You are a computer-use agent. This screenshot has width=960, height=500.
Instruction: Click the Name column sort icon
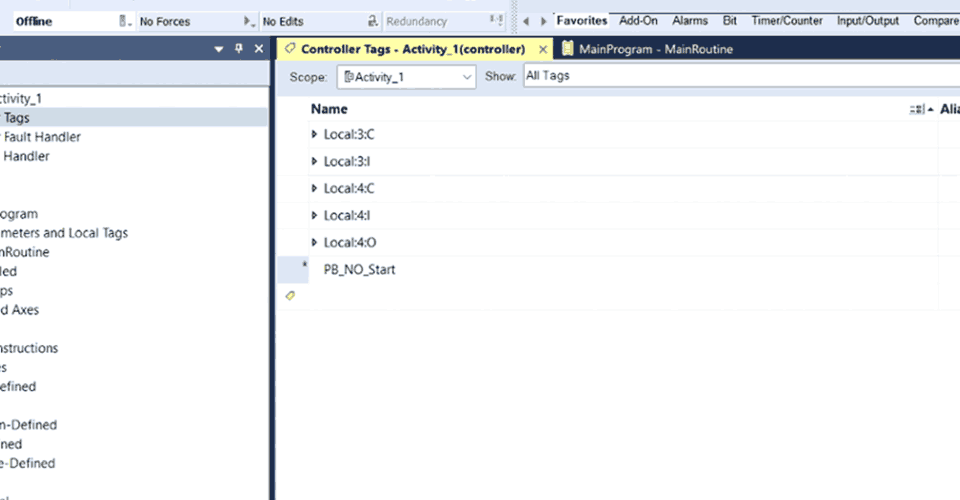click(918, 109)
